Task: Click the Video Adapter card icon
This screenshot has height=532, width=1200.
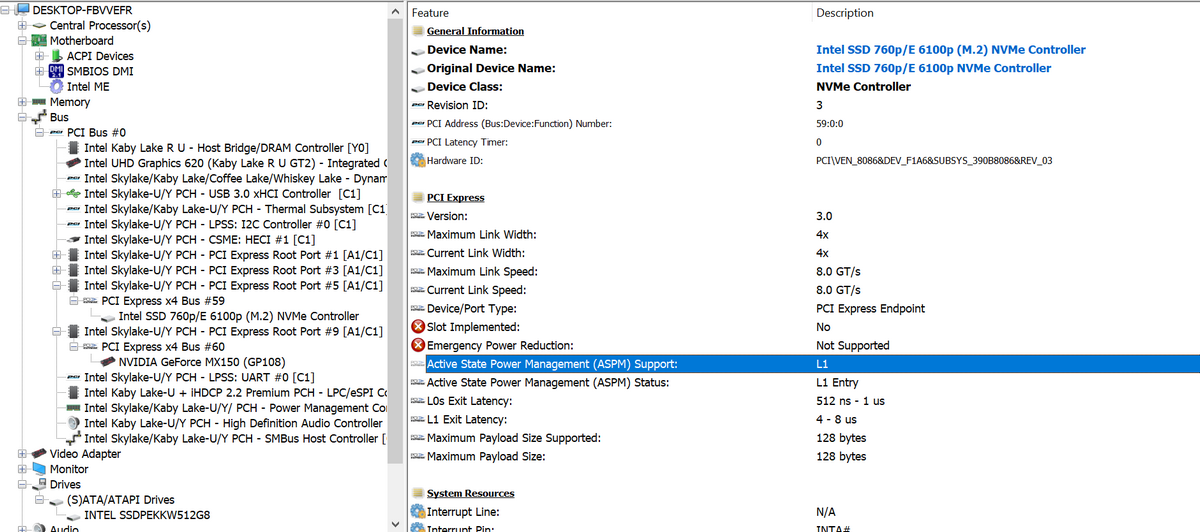Action: click(39, 454)
